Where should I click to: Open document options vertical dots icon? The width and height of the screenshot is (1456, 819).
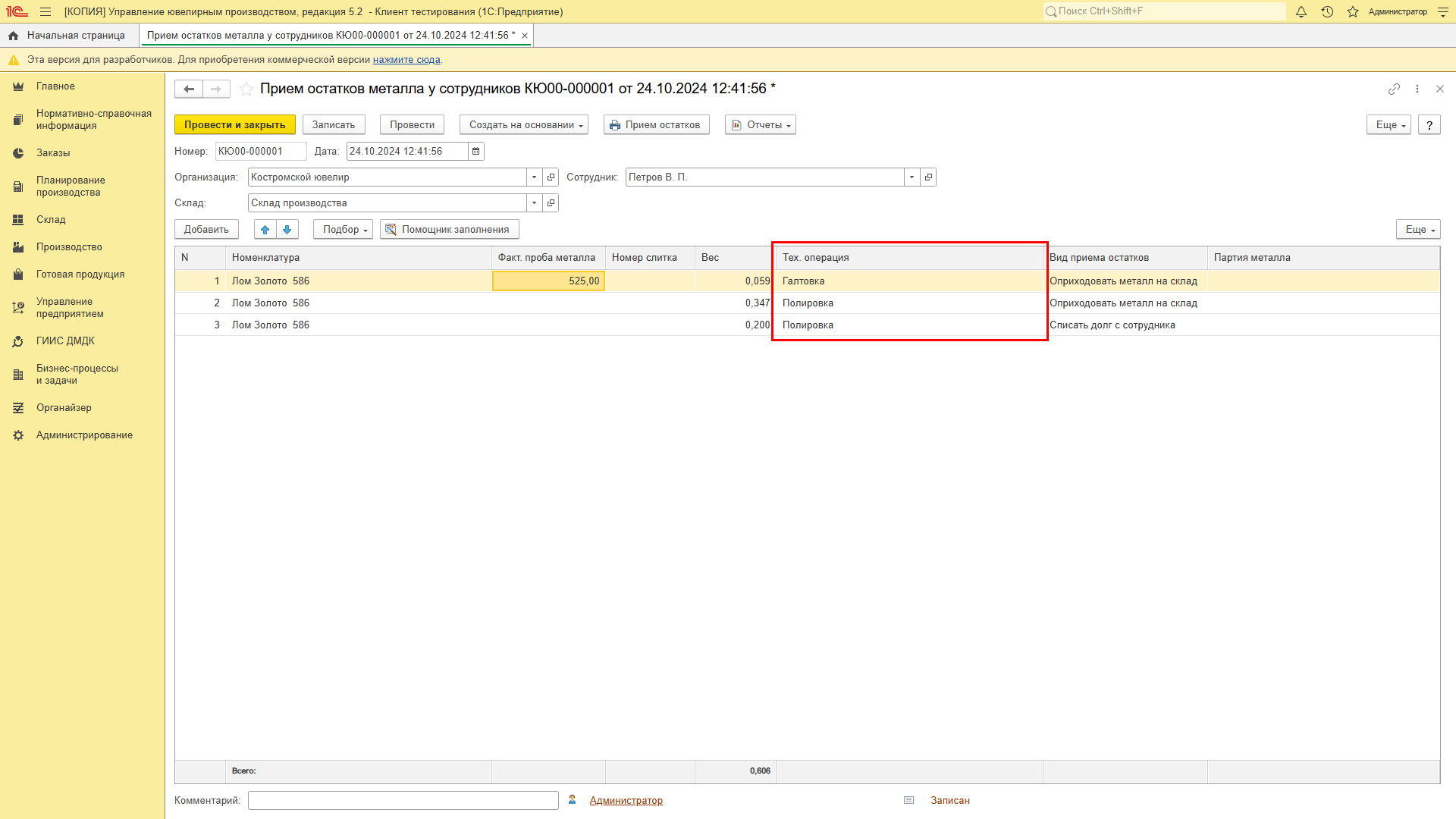[x=1417, y=89]
